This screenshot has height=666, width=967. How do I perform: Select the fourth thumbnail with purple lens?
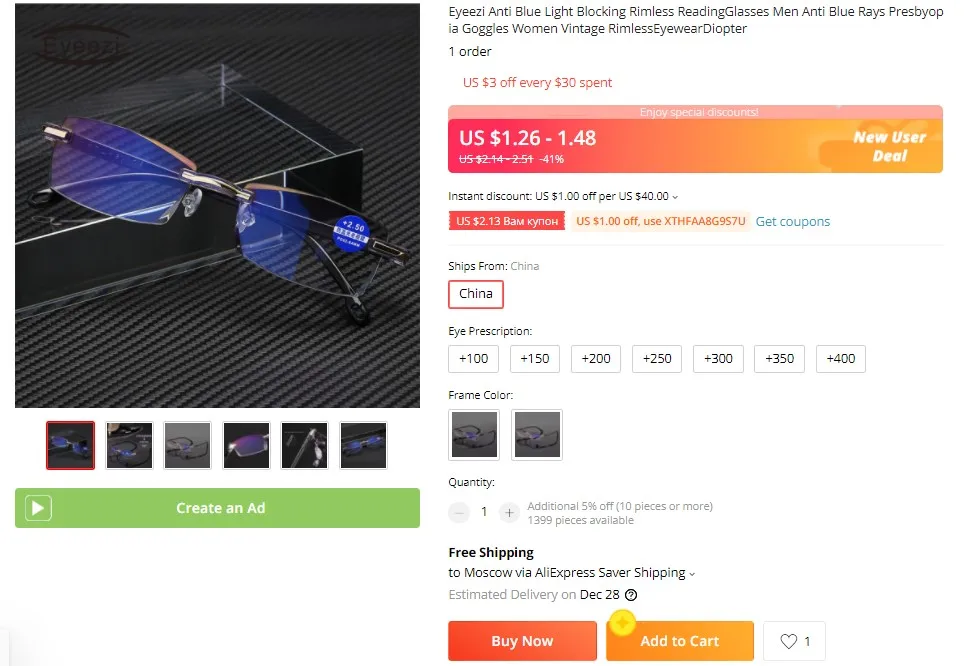[246, 445]
